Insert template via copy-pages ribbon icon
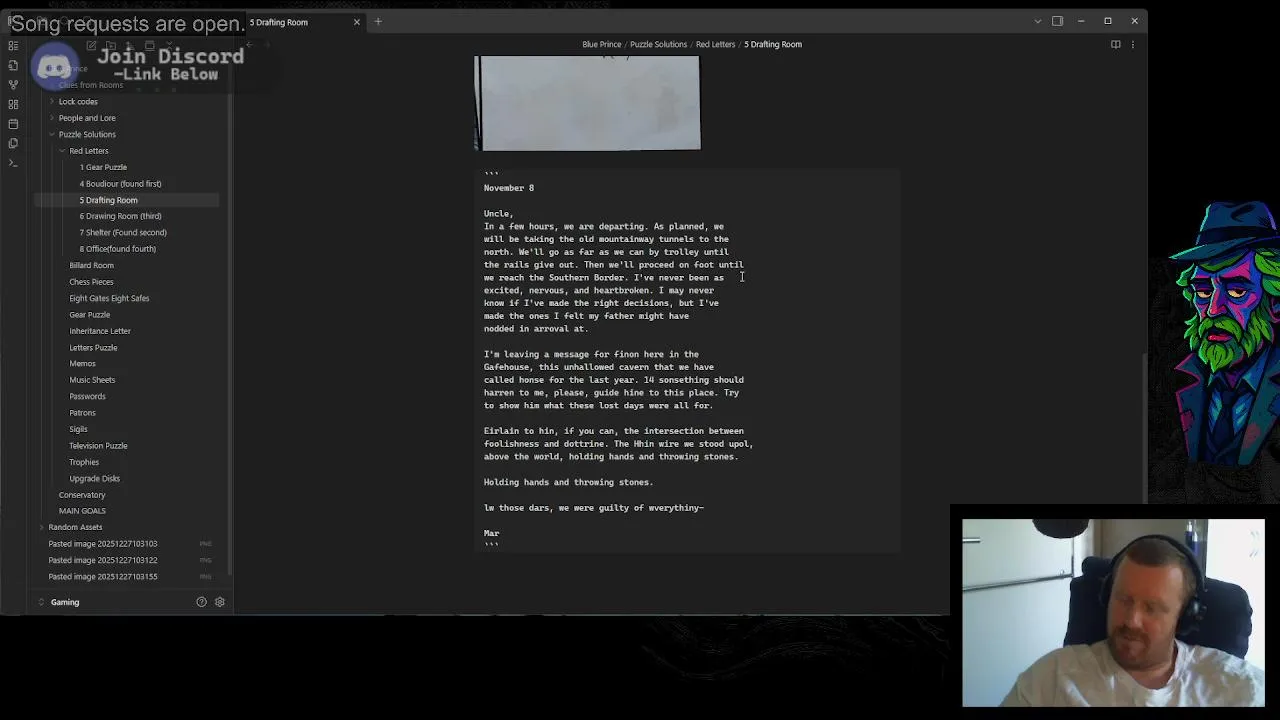 tap(13, 143)
